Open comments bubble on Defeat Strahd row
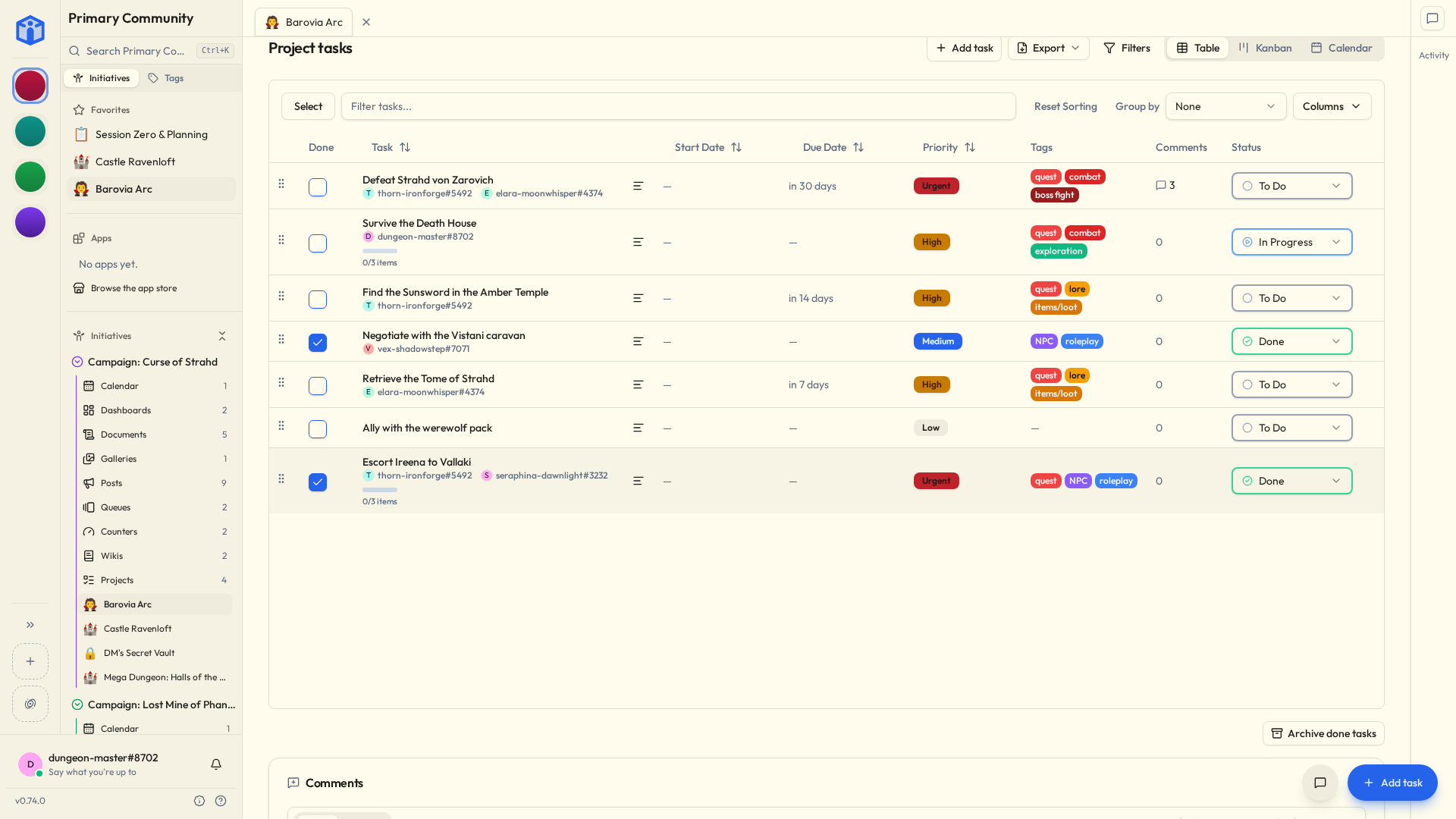 click(1166, 185)
